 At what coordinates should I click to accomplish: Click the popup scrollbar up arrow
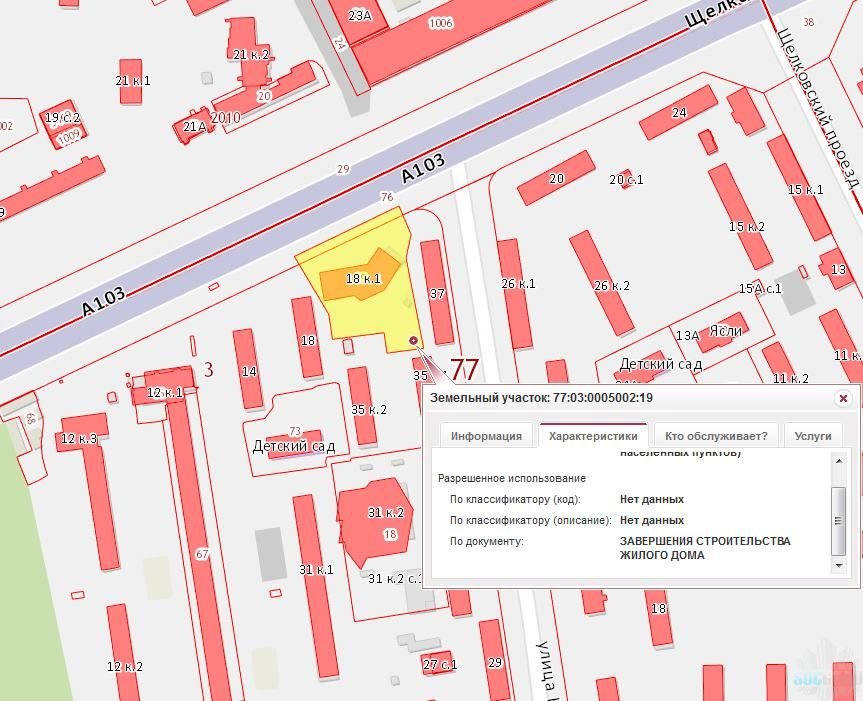point(838,458)
